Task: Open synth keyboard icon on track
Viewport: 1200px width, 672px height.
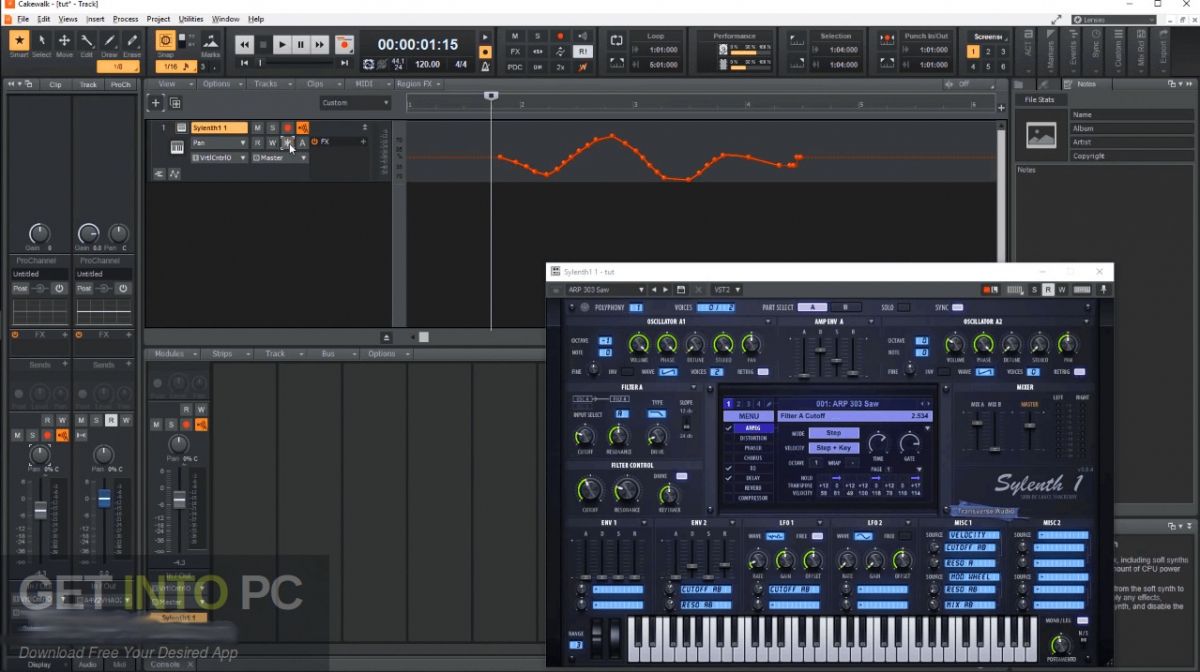Action: pos(177,147)
